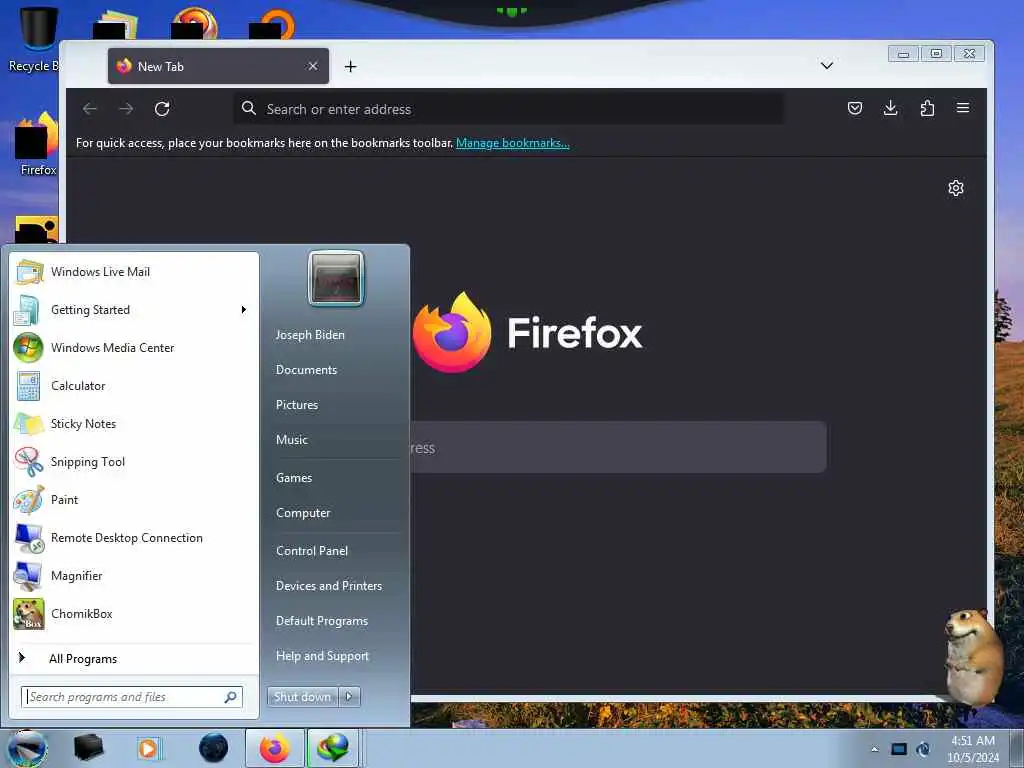Screen dimensions: 1024x768
Task: Open Paint from the Start menu
Action: click(134, 500)
